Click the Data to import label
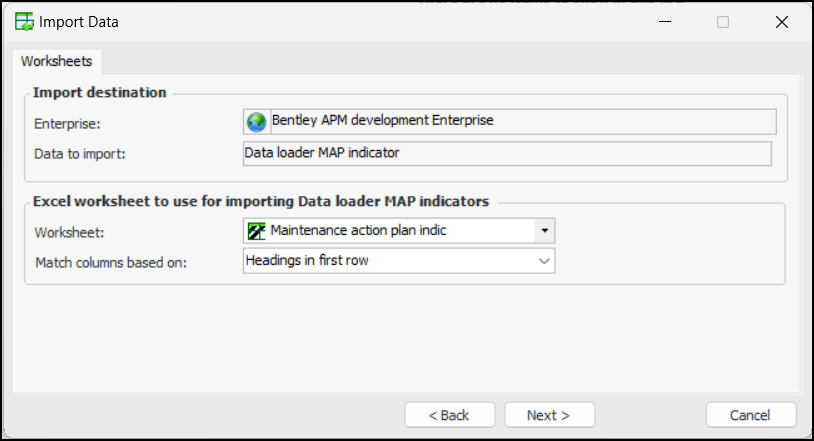Viewport: 814px width, 441px height. point(79,154)
